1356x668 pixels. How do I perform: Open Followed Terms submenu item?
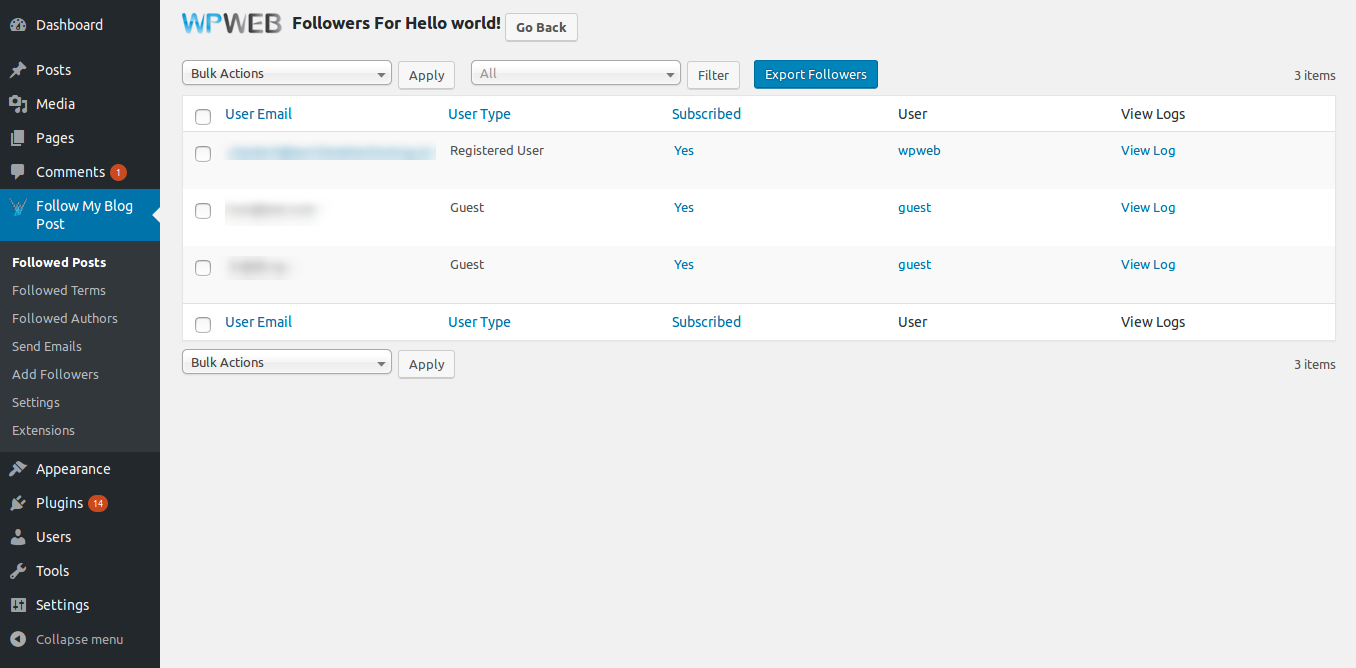click(59, 290)
